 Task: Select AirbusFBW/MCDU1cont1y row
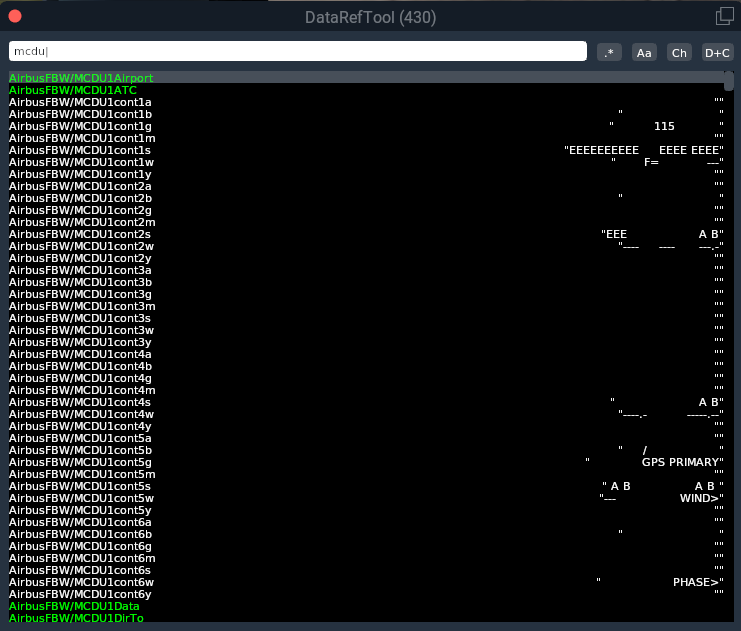[x=366, y=174]
